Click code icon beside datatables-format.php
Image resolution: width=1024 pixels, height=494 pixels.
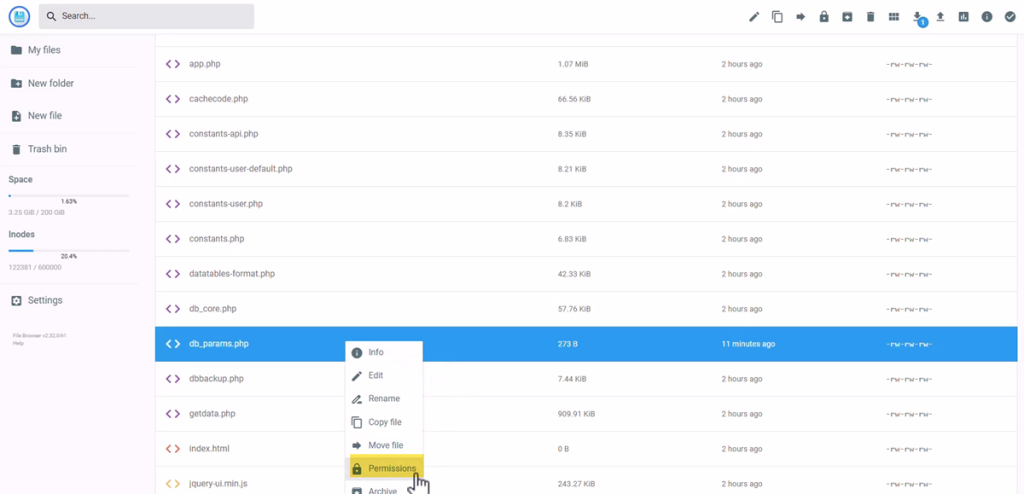[x=172, y=274]
